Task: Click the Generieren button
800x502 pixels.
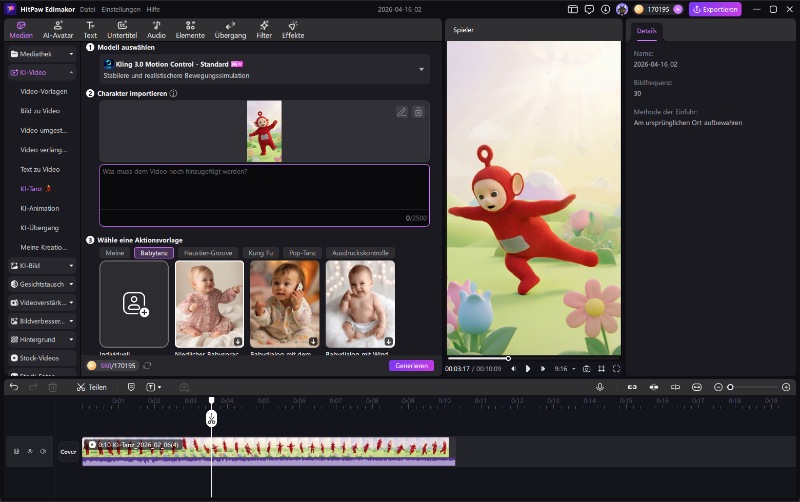Action: tap(411, 365)
